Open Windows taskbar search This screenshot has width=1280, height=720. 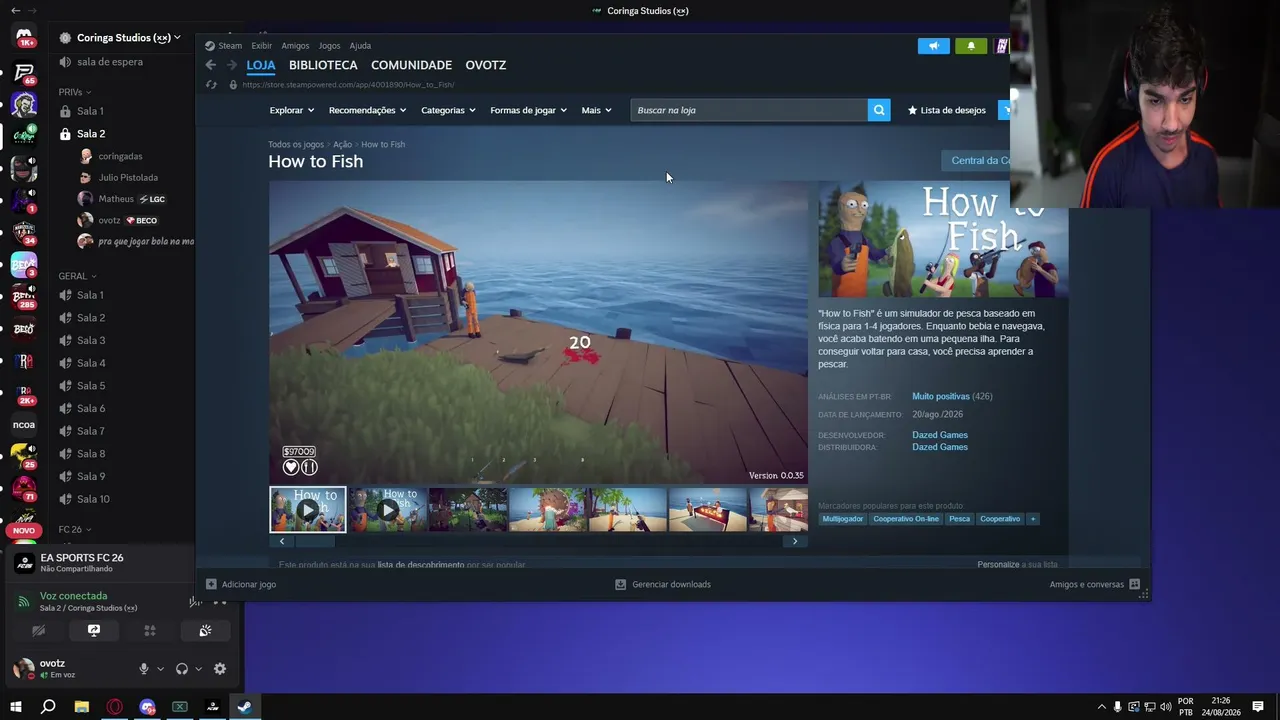tap(48, 707)
